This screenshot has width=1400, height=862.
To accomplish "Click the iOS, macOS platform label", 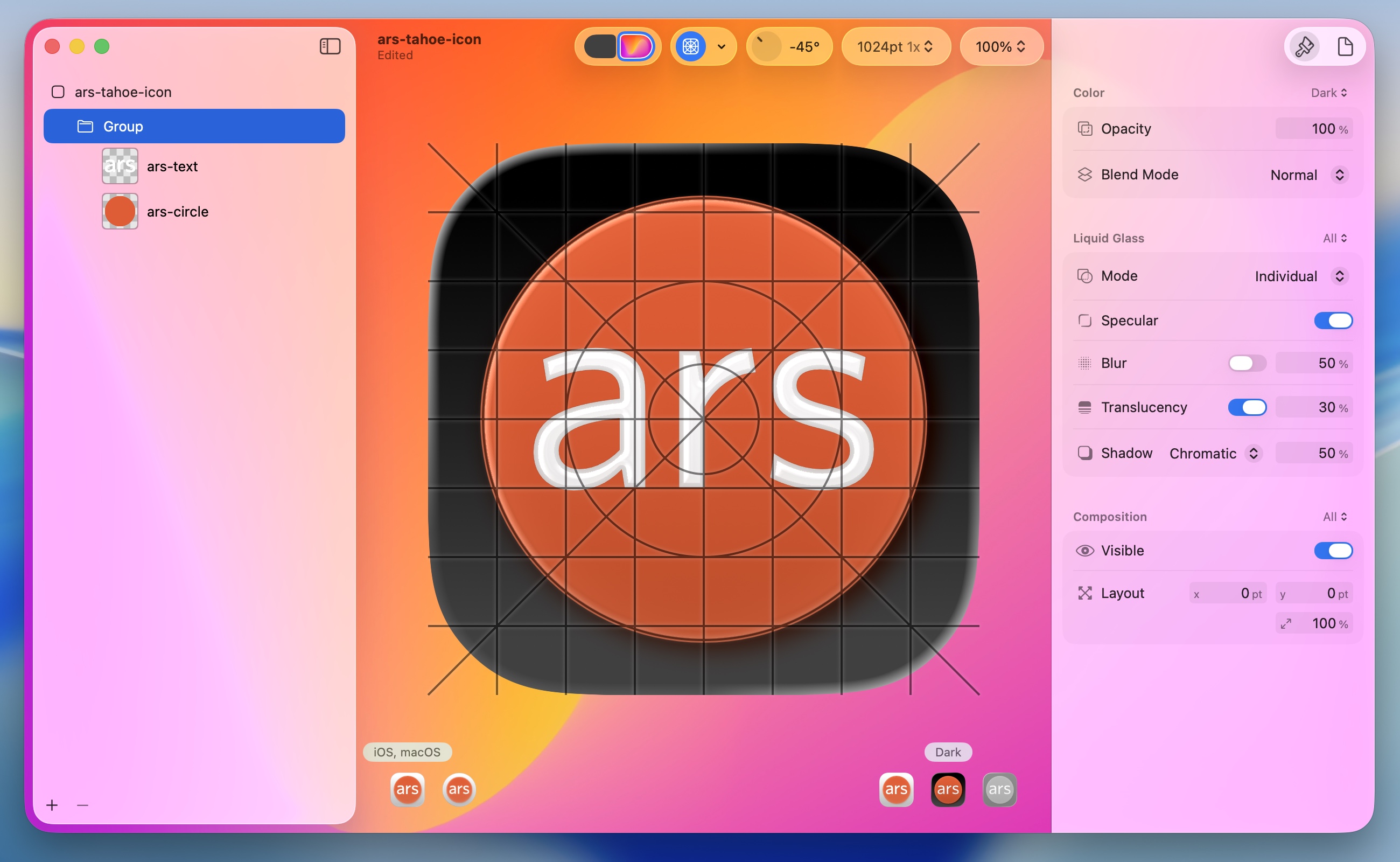I will [407, 752].
